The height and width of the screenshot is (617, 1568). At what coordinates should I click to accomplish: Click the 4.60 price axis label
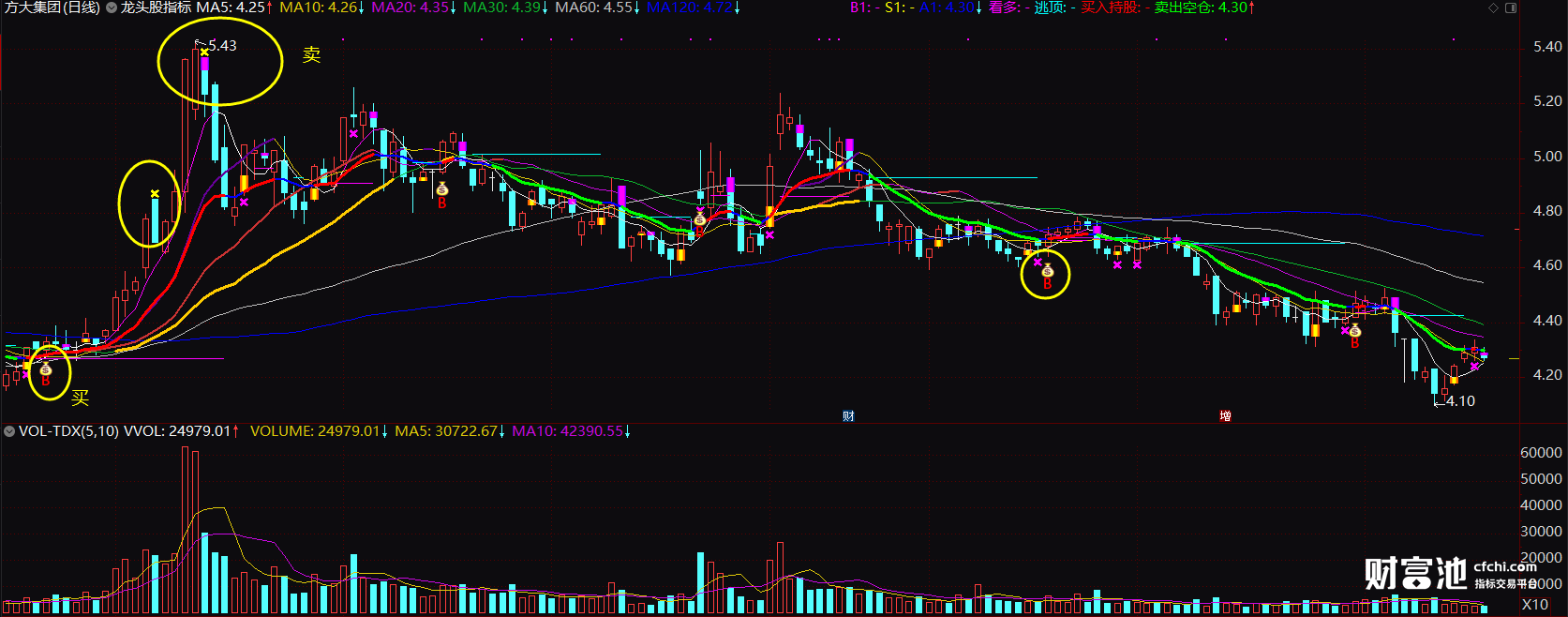[1547, 265]
